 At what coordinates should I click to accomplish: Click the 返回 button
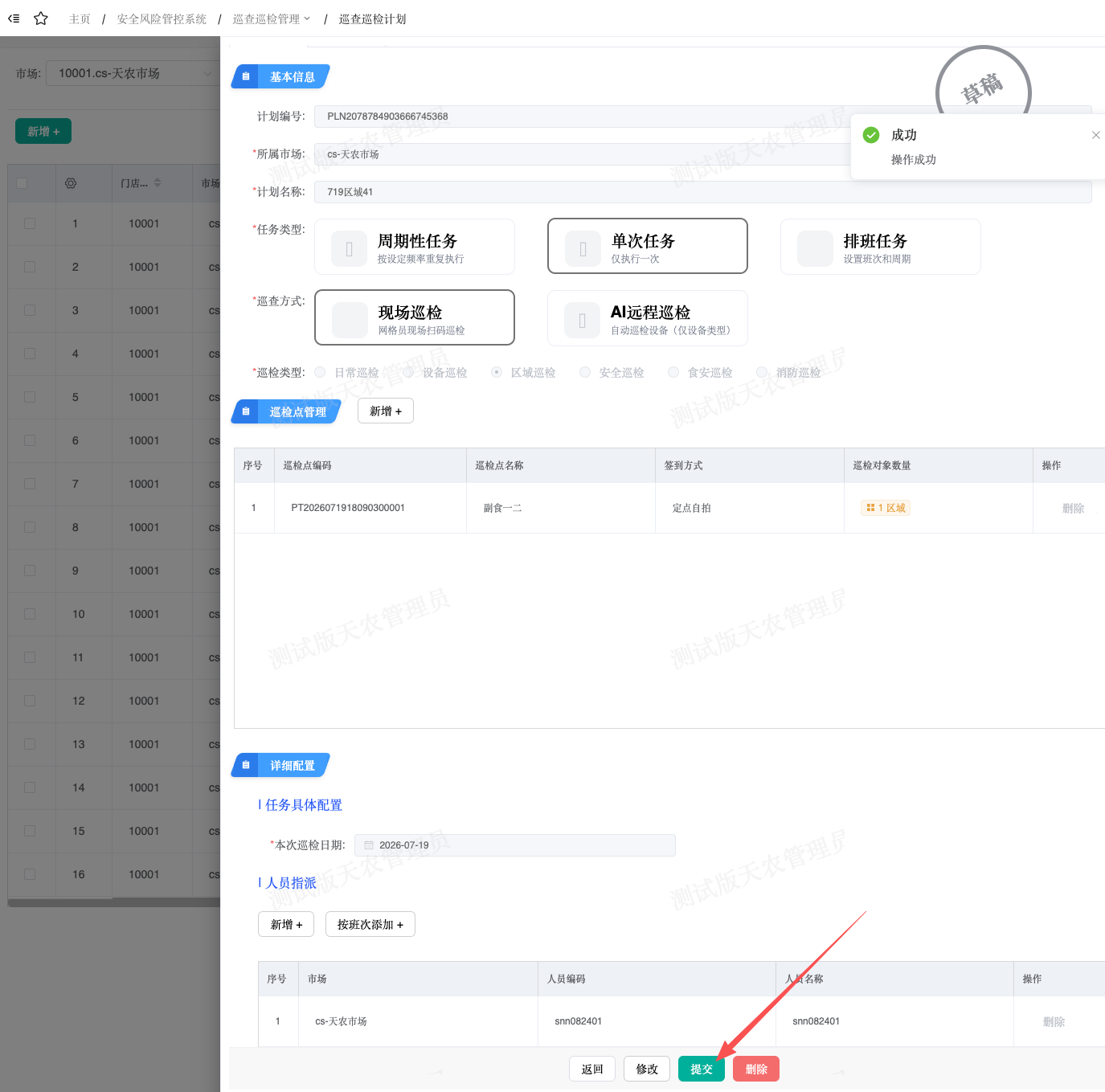[x=592, y=1069]
